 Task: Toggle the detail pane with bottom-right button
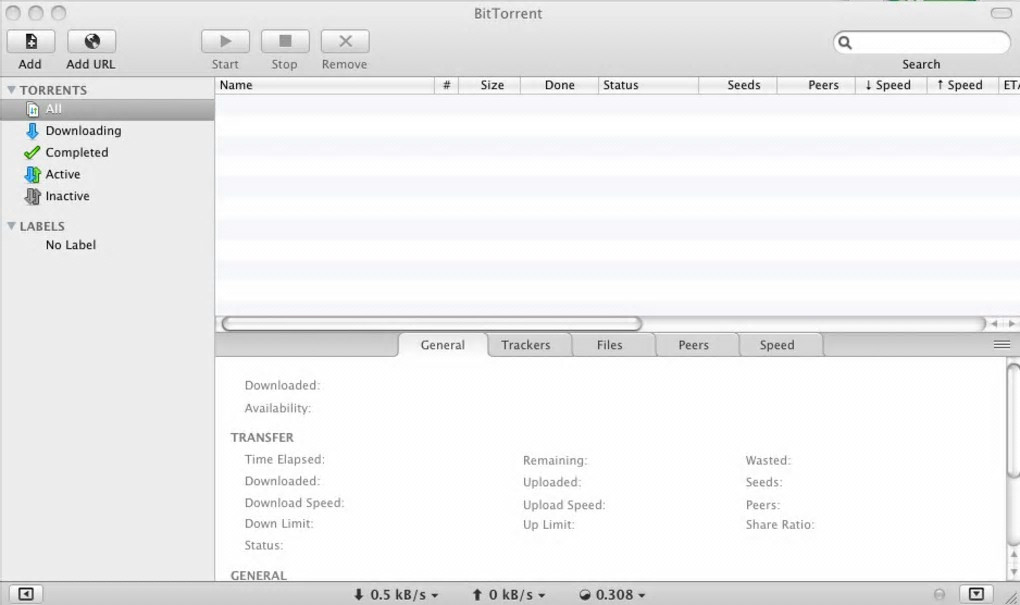pos(976,594)
